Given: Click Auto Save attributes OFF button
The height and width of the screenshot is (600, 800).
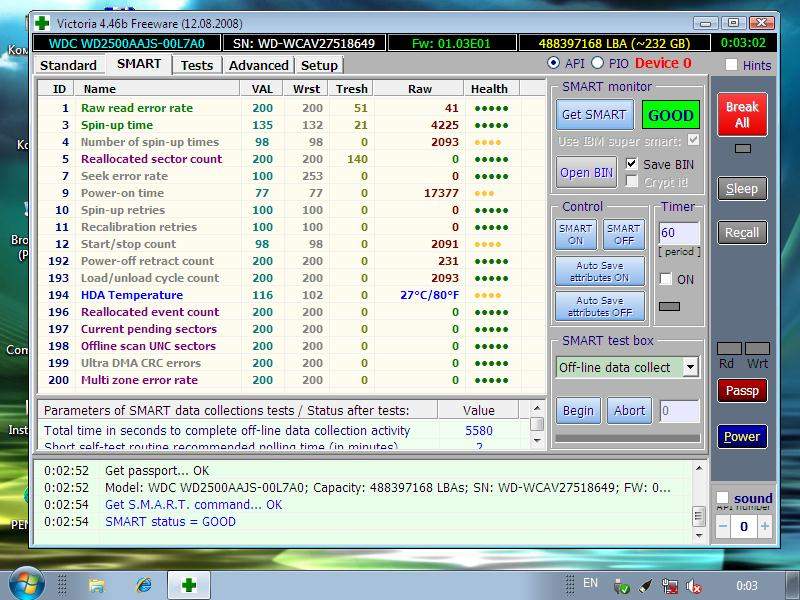Looking at the screenshot, I should (x=599, y=306).
